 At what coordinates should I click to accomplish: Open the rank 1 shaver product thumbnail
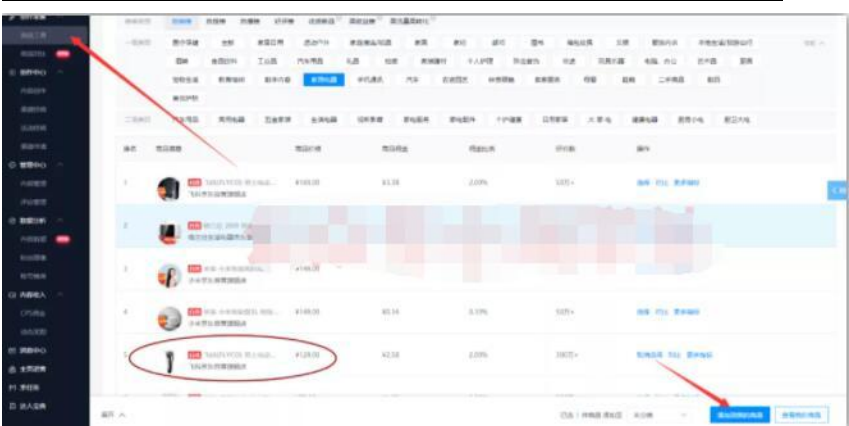[169, 188]
